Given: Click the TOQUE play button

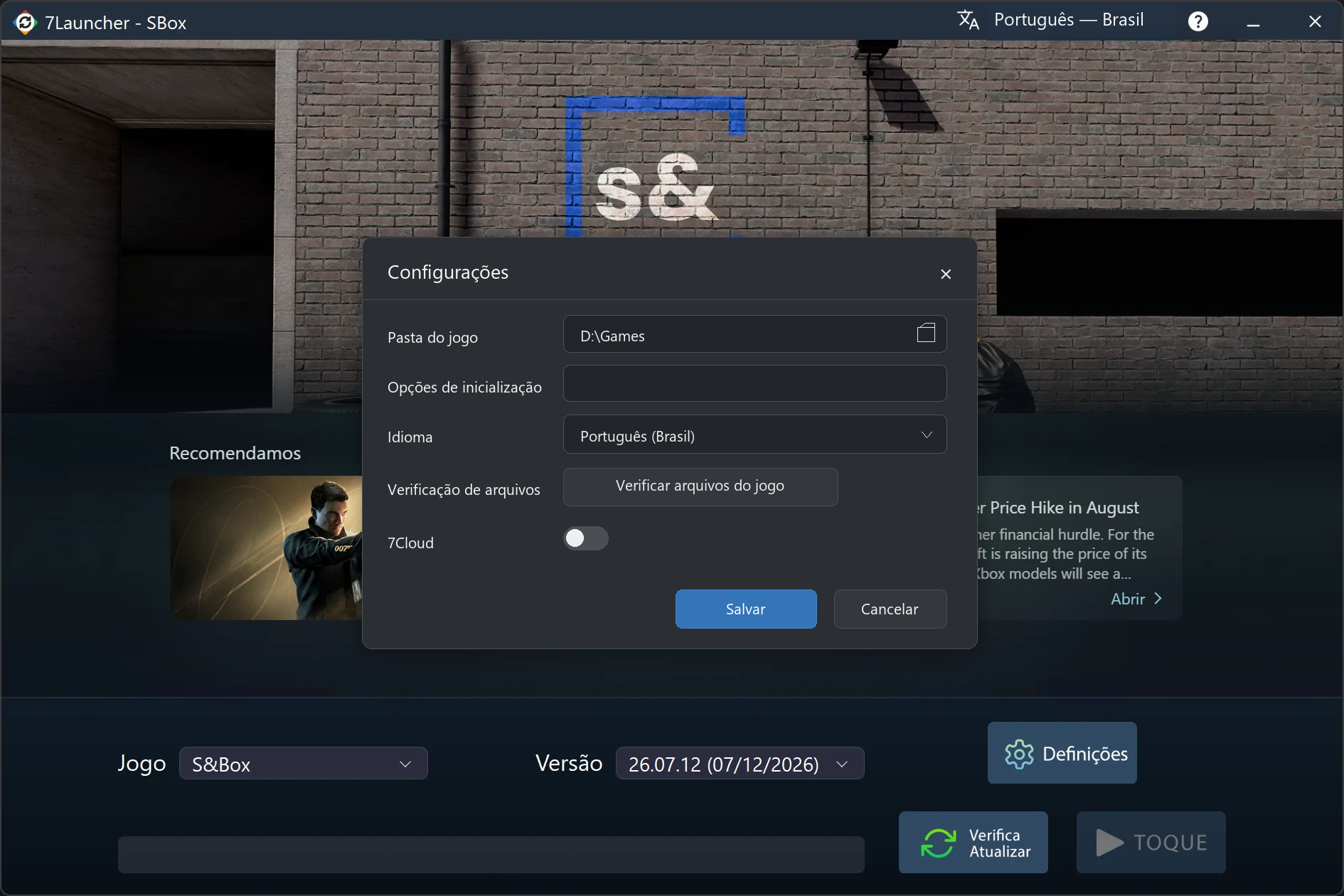Looking at the screenshot, I should point(1151,843).
